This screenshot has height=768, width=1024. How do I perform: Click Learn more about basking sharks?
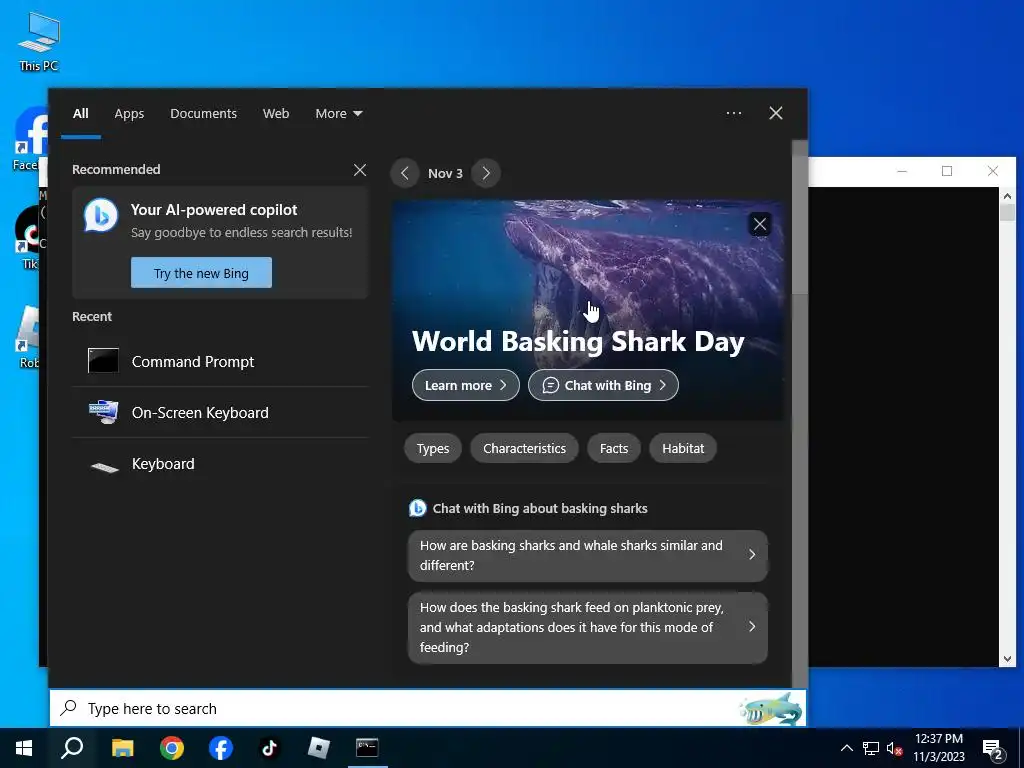click(466, 385)
